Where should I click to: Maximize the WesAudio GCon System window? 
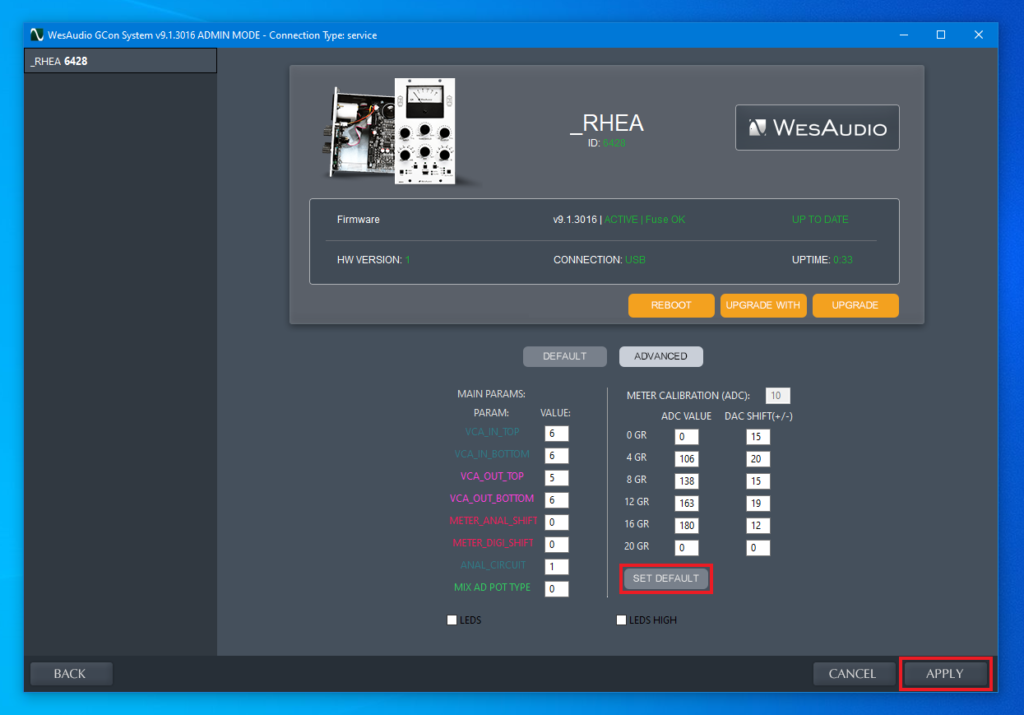pos(941,35)
